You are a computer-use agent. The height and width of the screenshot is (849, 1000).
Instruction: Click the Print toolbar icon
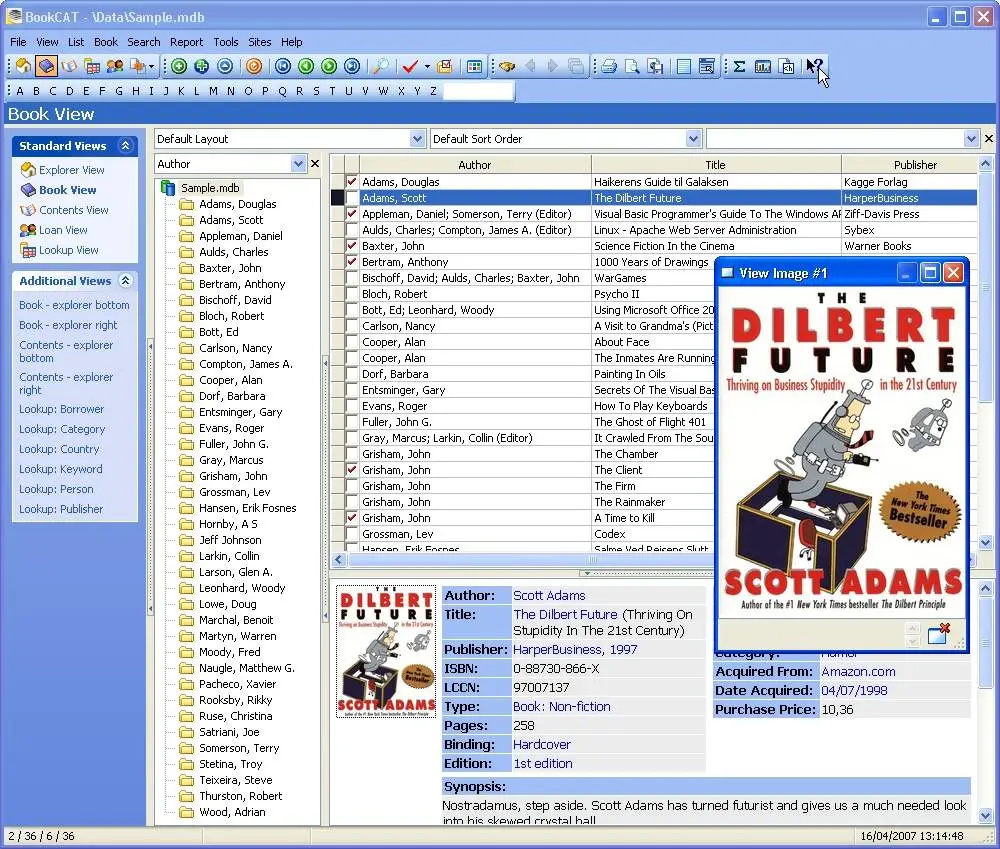[x=609, y=66]
